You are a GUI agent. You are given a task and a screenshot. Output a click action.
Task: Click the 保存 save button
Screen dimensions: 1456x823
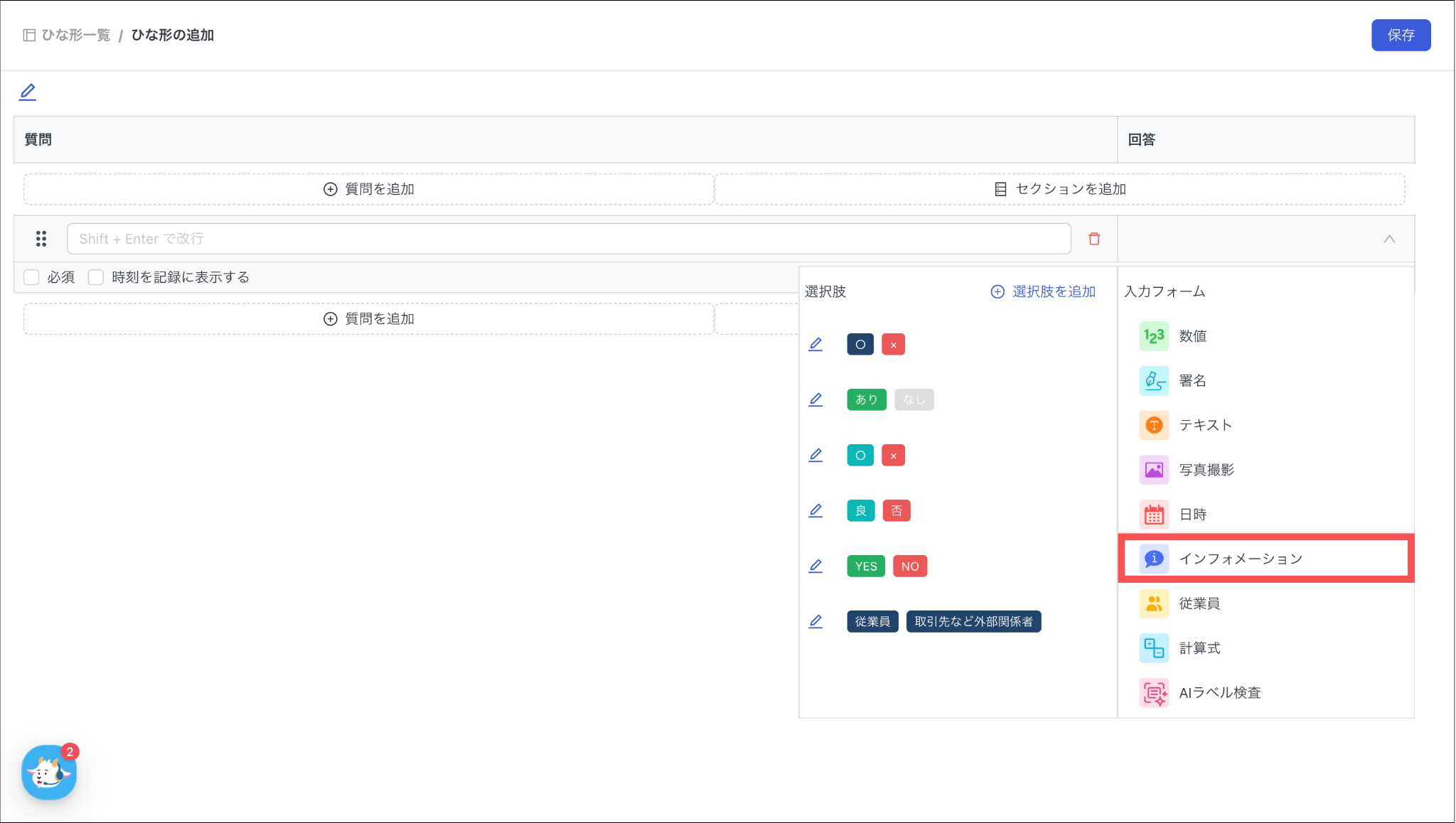(1400, 36)
